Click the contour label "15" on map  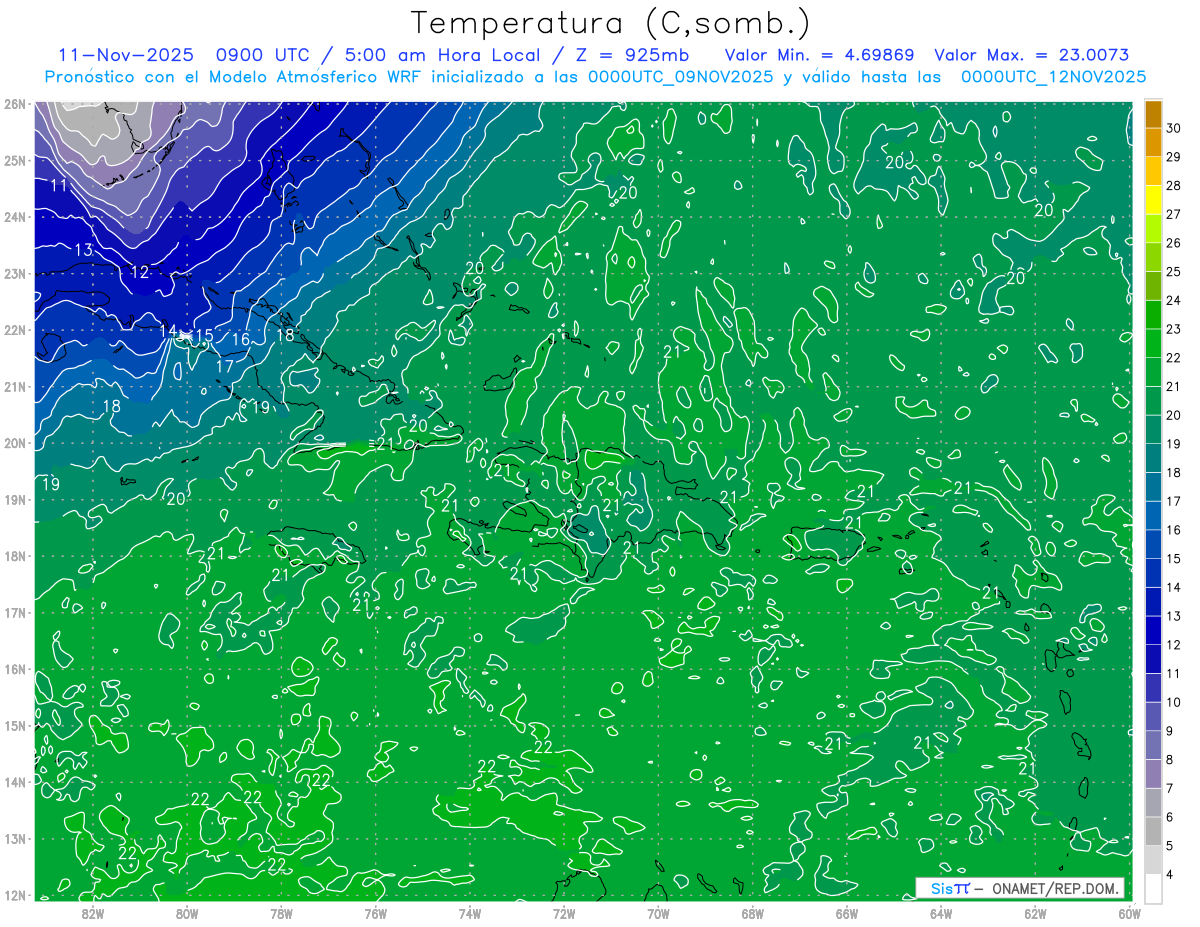203,336
